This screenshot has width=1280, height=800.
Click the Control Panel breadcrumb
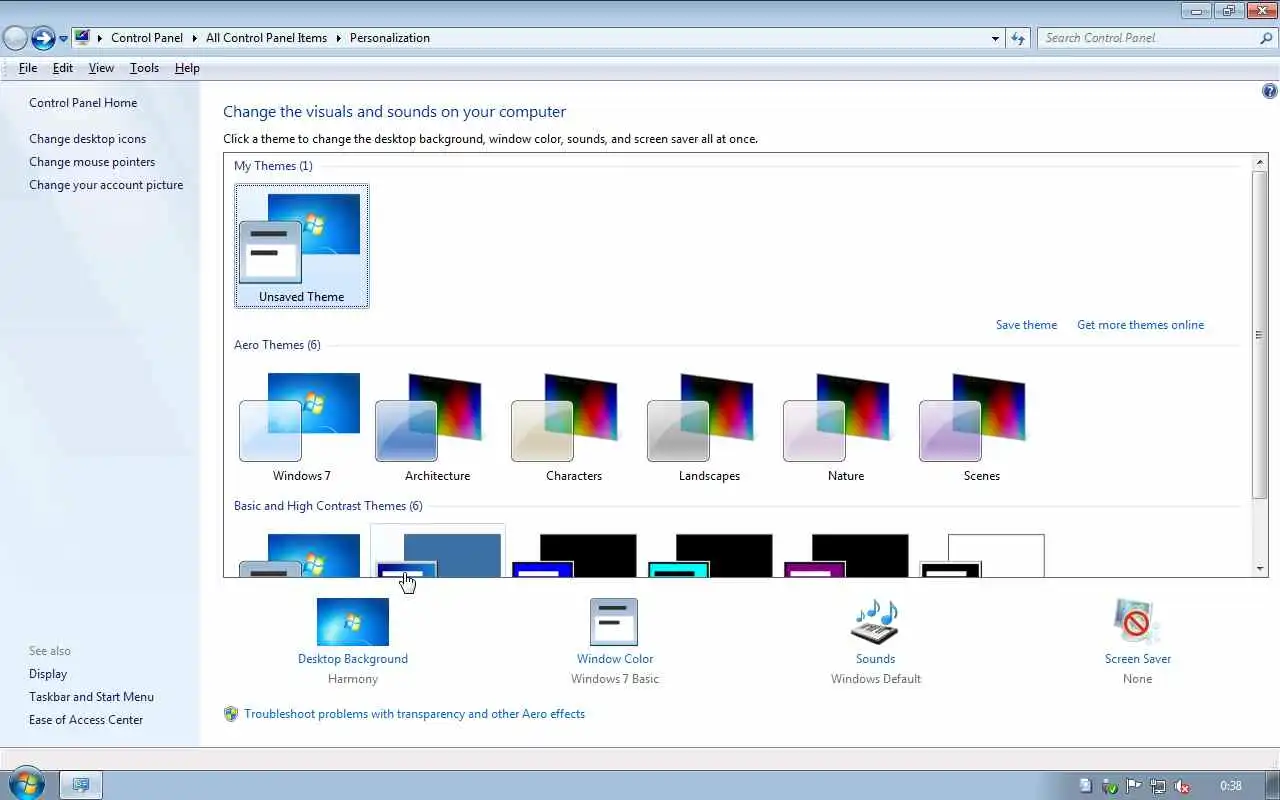tap(147, 38)
